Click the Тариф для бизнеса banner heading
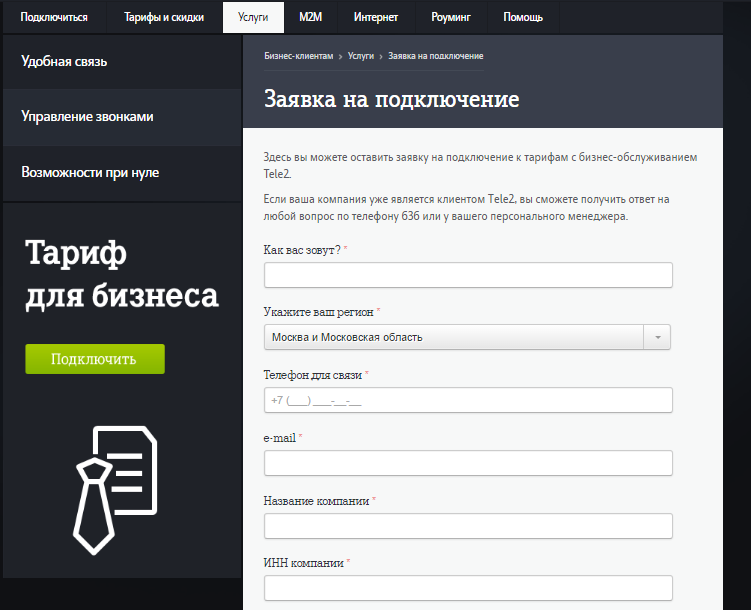The width and height of the screenshot is (751, 610). point(122,273)
